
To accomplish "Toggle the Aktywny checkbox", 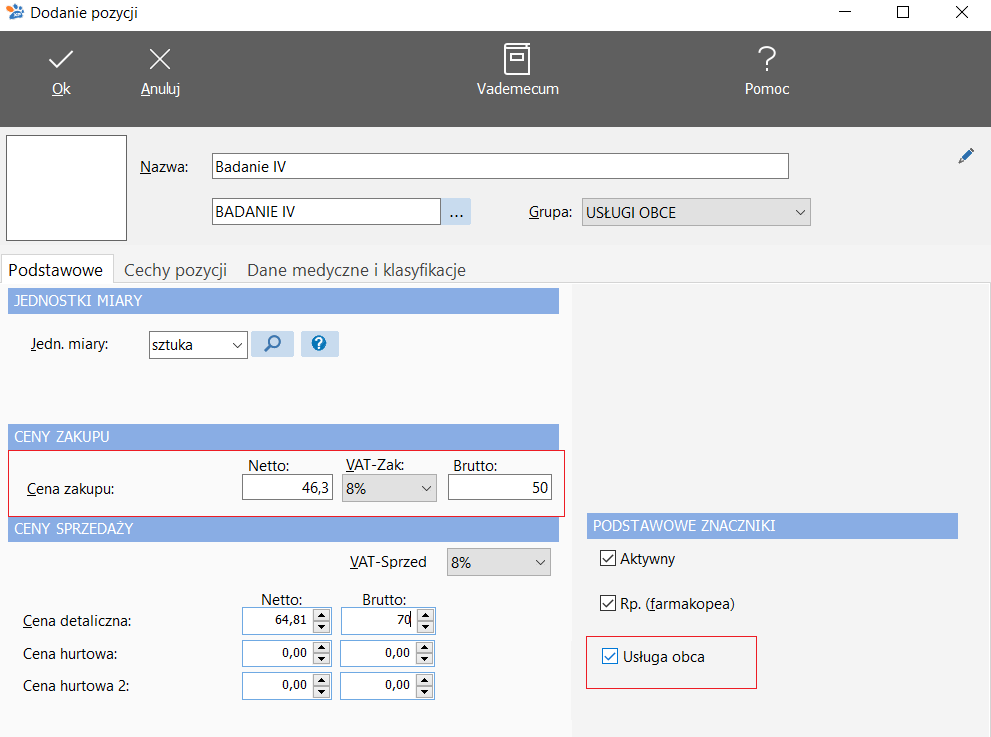I will click(x=607, y=558).
